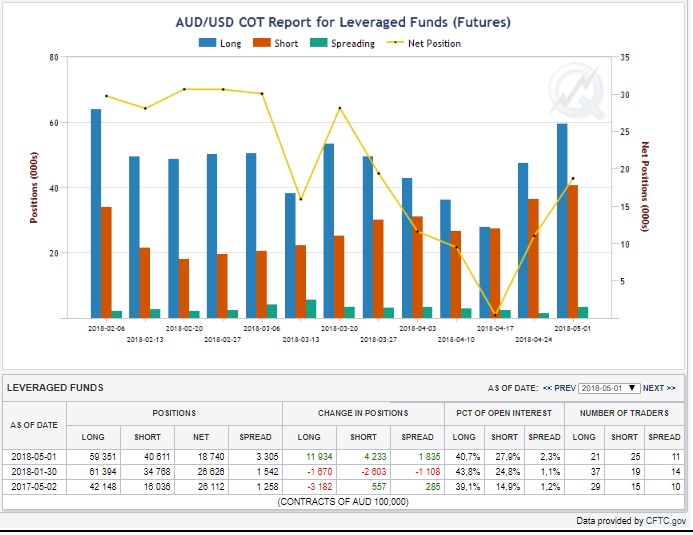Screen dimensions: 693x535
Task: Click the x-axis label 2018-03-06
Action: click(262, 328)
